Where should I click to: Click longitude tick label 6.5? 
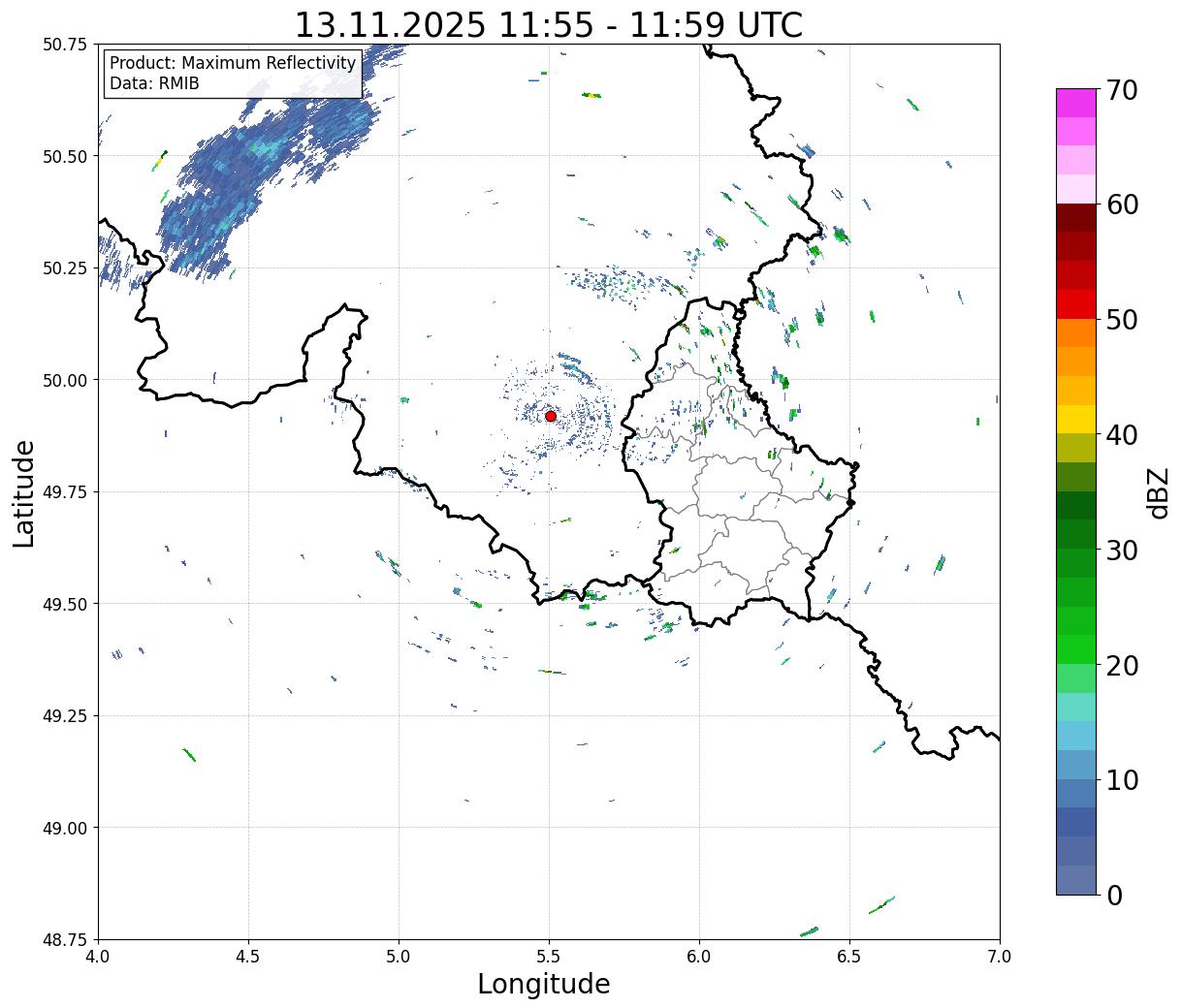coord(849,957)
